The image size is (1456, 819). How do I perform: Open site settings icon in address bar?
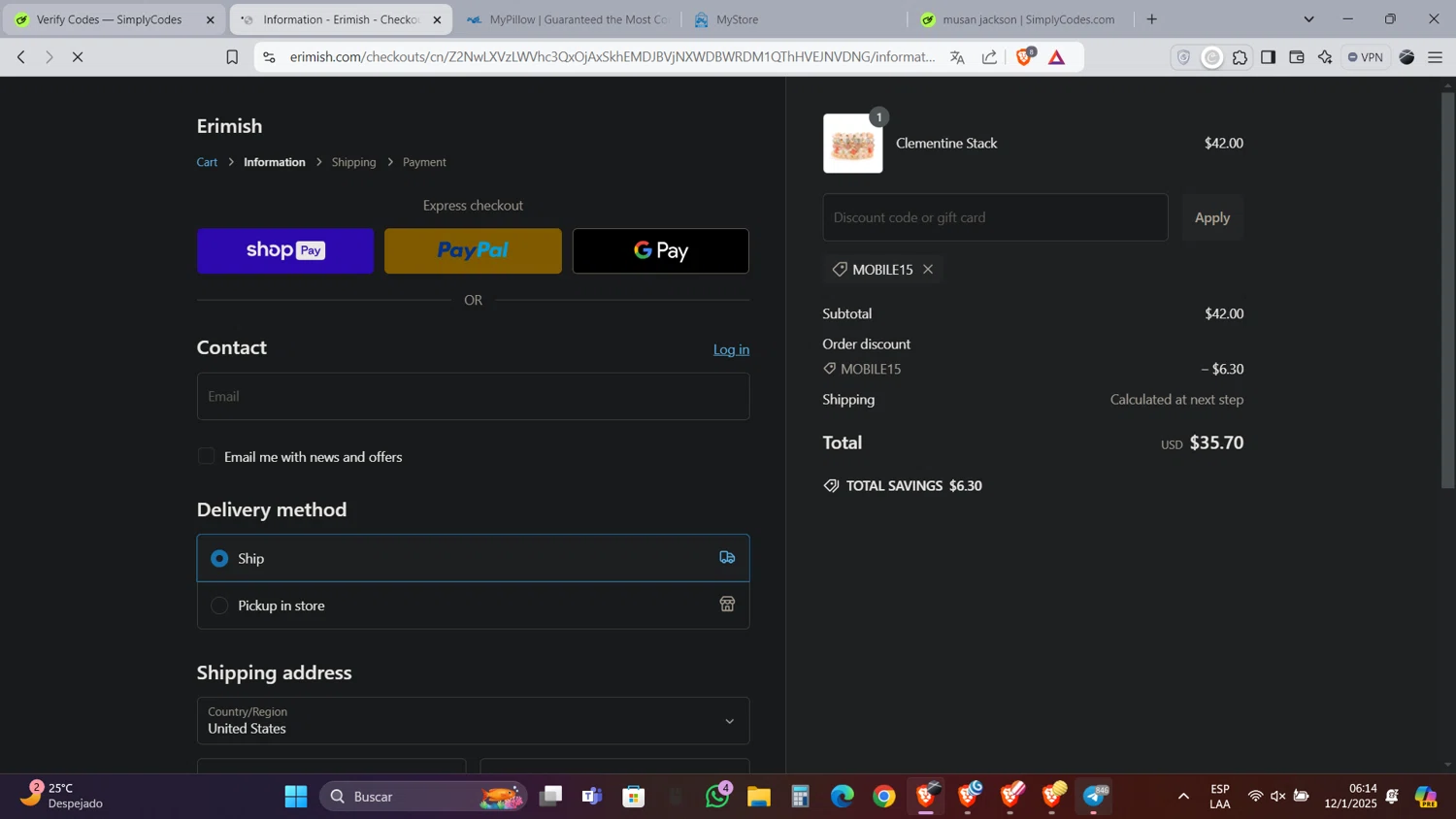pyautogui.click(x=270, y=57)
